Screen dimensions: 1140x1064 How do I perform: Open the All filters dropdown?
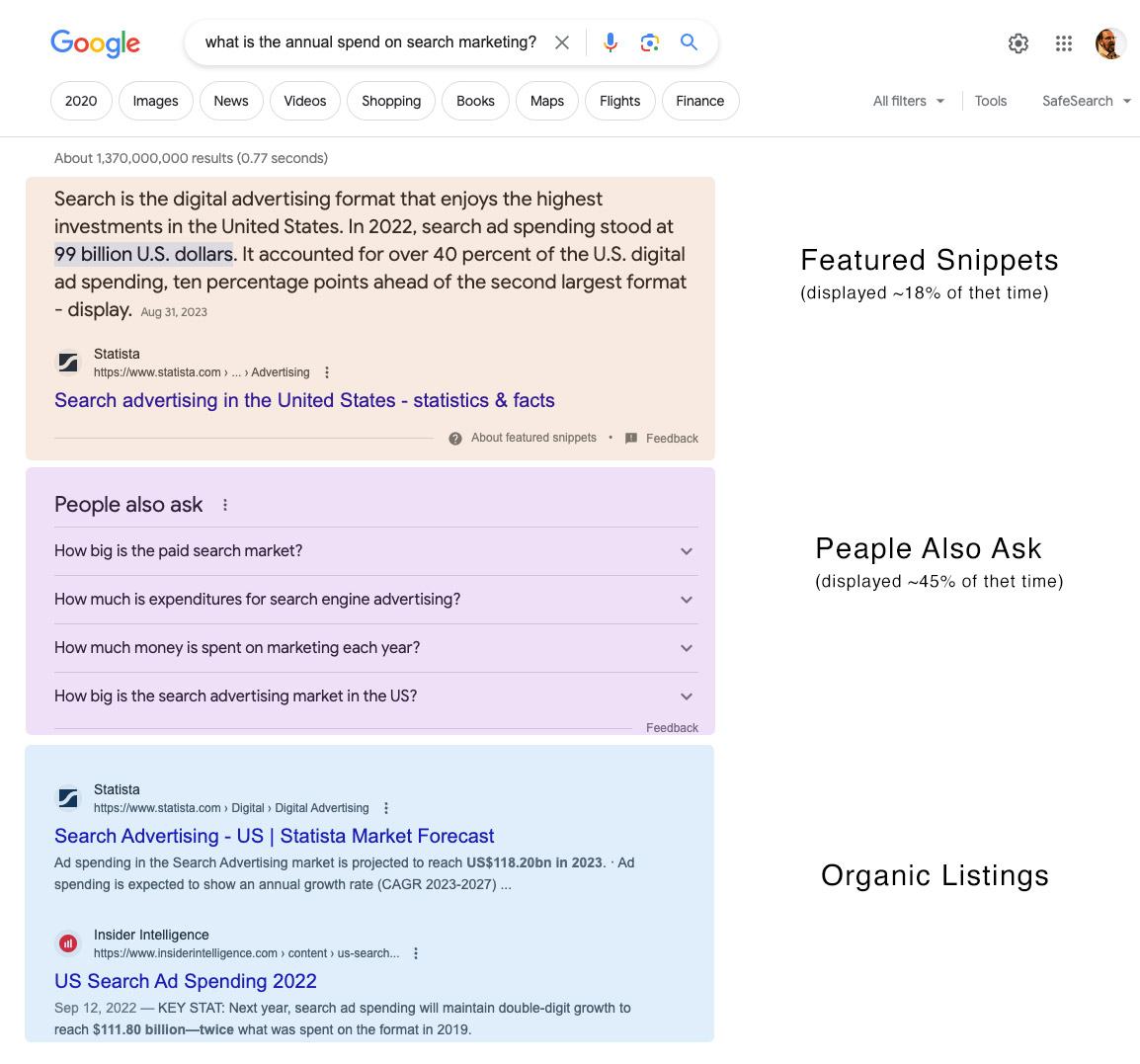click(x=909, y=101)
